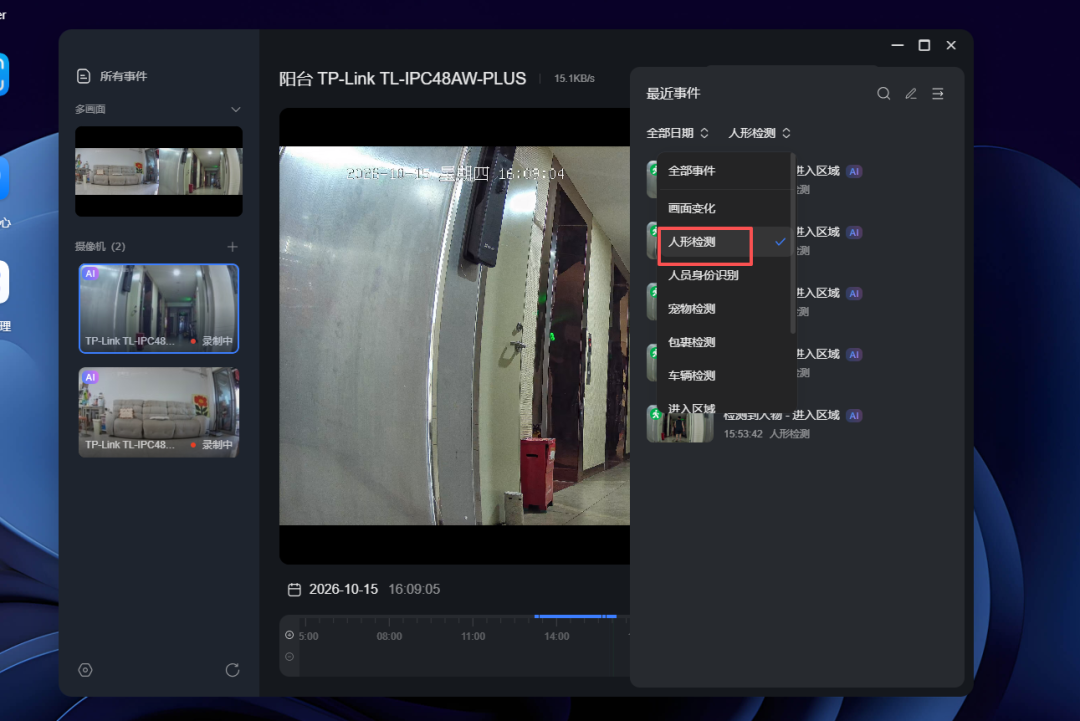The image size is (1080, 721).
Task: Click the title 阳台 TP-Link TL-IPC48AW-PLUS
Action: [402, 79]
